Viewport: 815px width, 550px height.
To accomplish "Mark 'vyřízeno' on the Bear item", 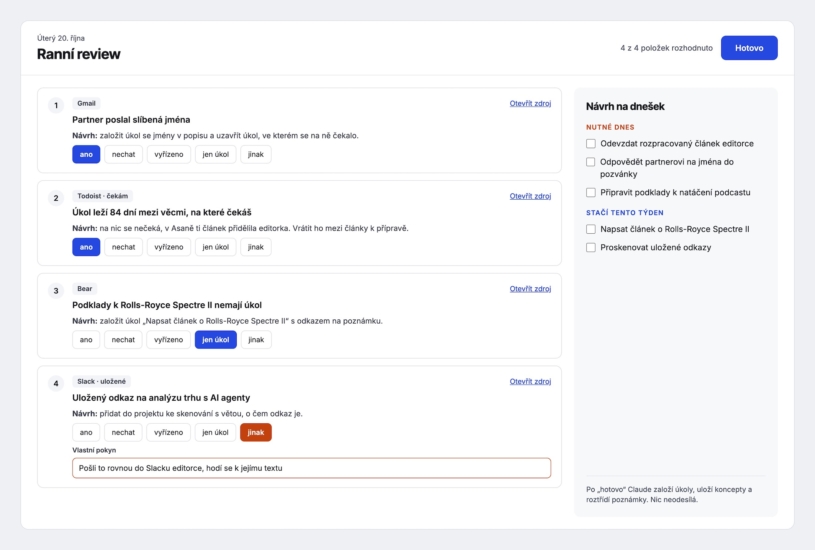I will 168,339.
